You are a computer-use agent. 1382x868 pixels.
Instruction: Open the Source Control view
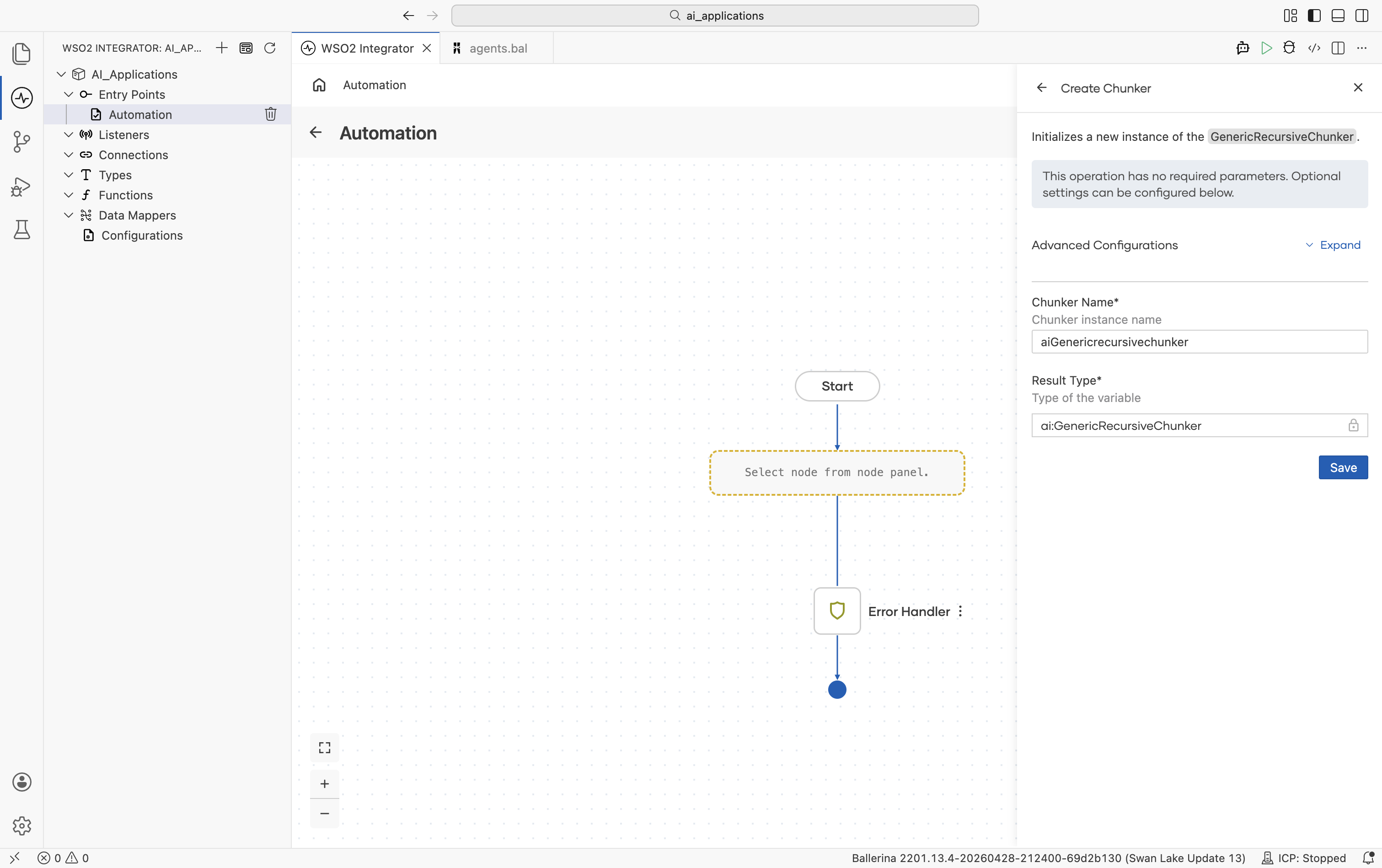[22, 142]
